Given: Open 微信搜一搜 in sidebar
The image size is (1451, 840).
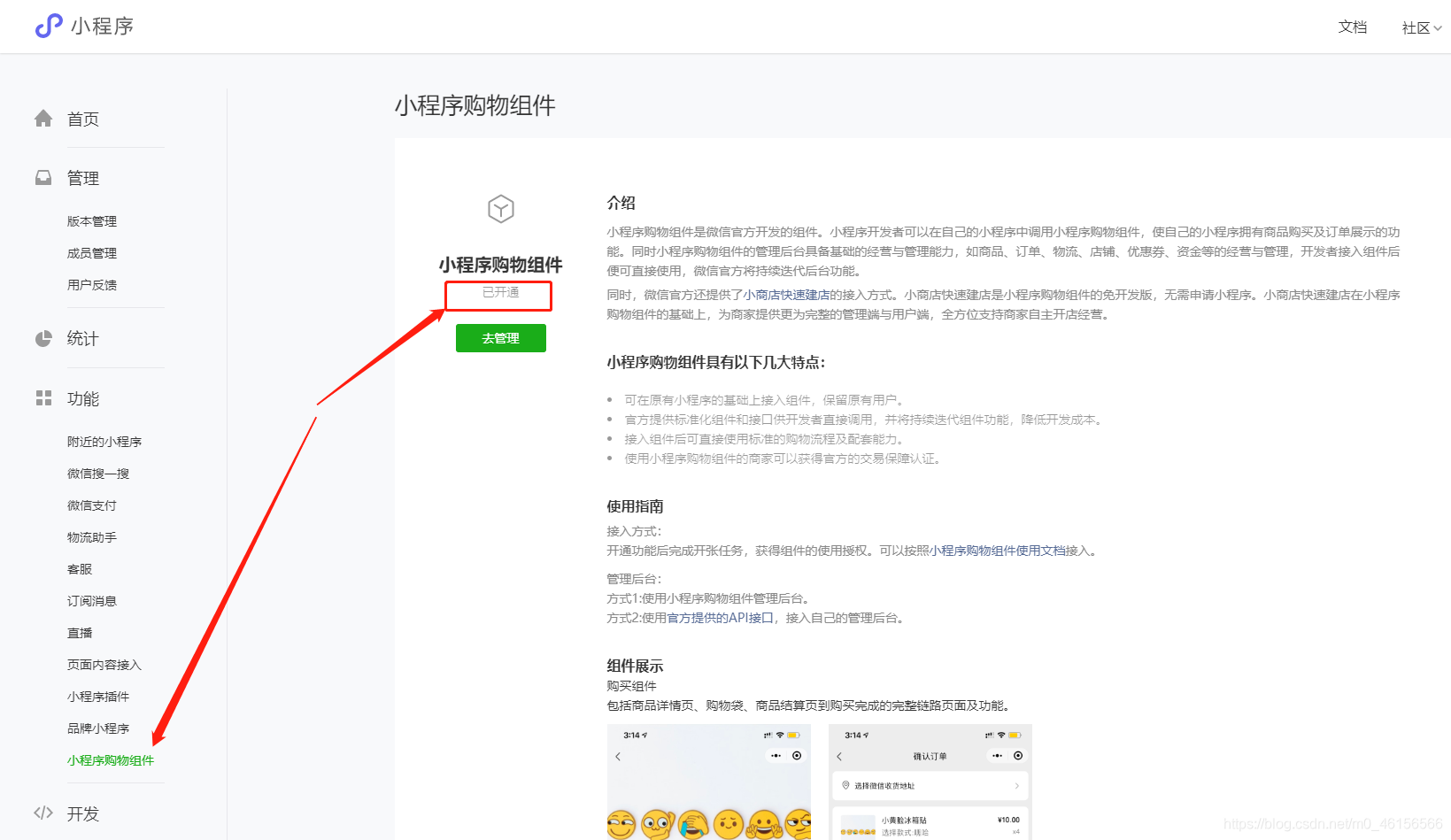Looking at the screenshot, I should 98,474.
